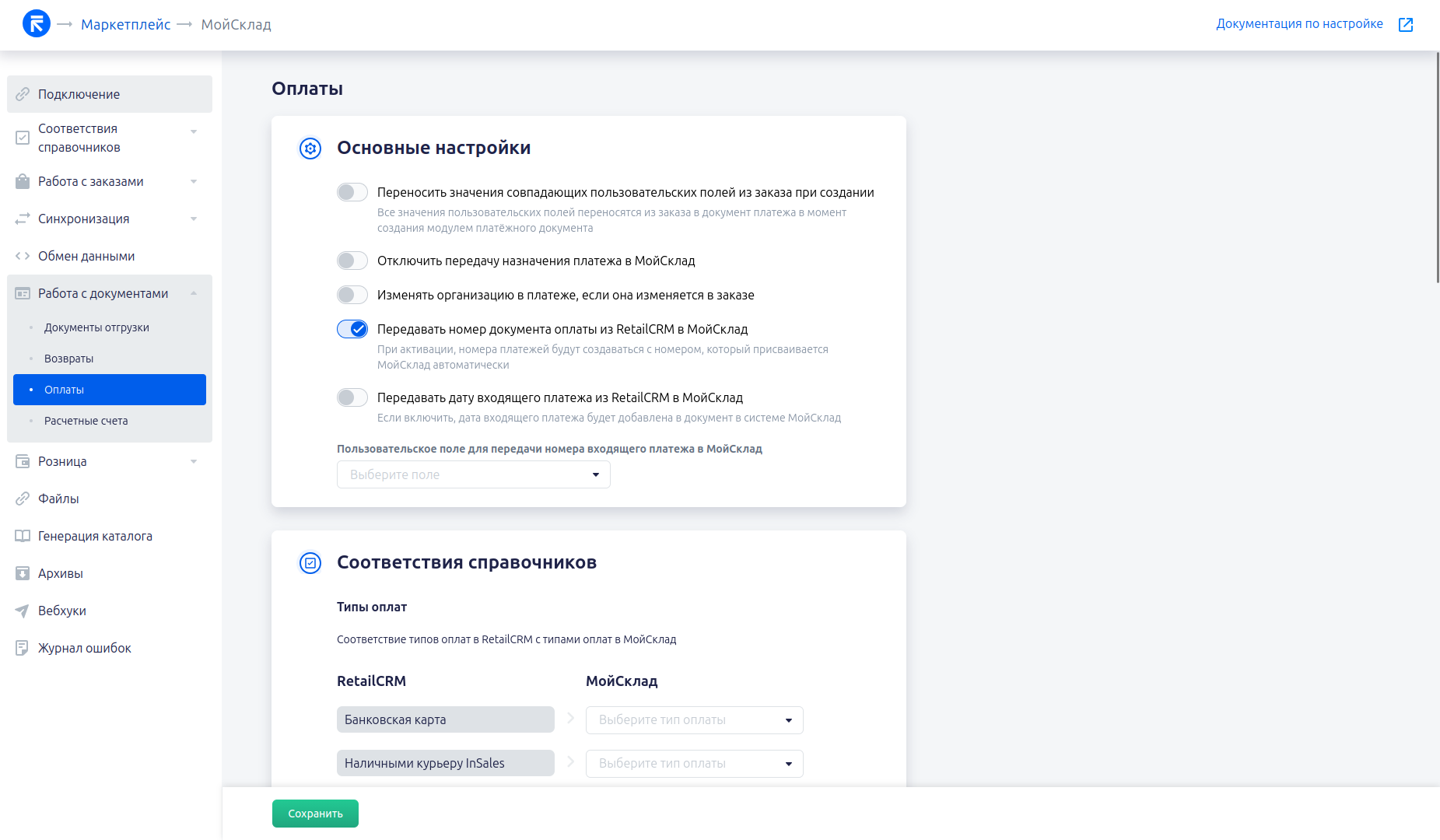
Task: Toggle Отключить передачу назначения платежа
Action: coord(352,261)
